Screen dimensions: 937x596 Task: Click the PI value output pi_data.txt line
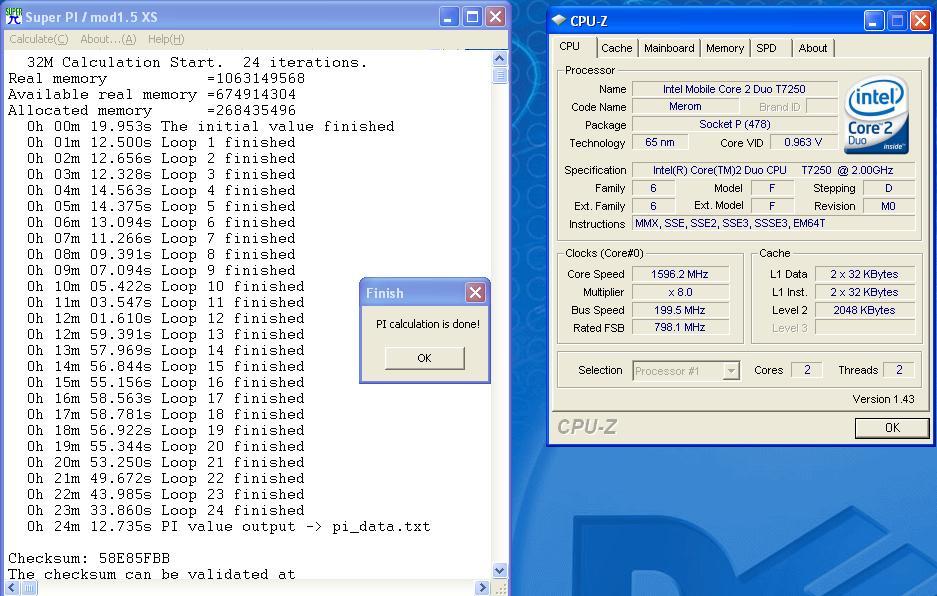228,527
